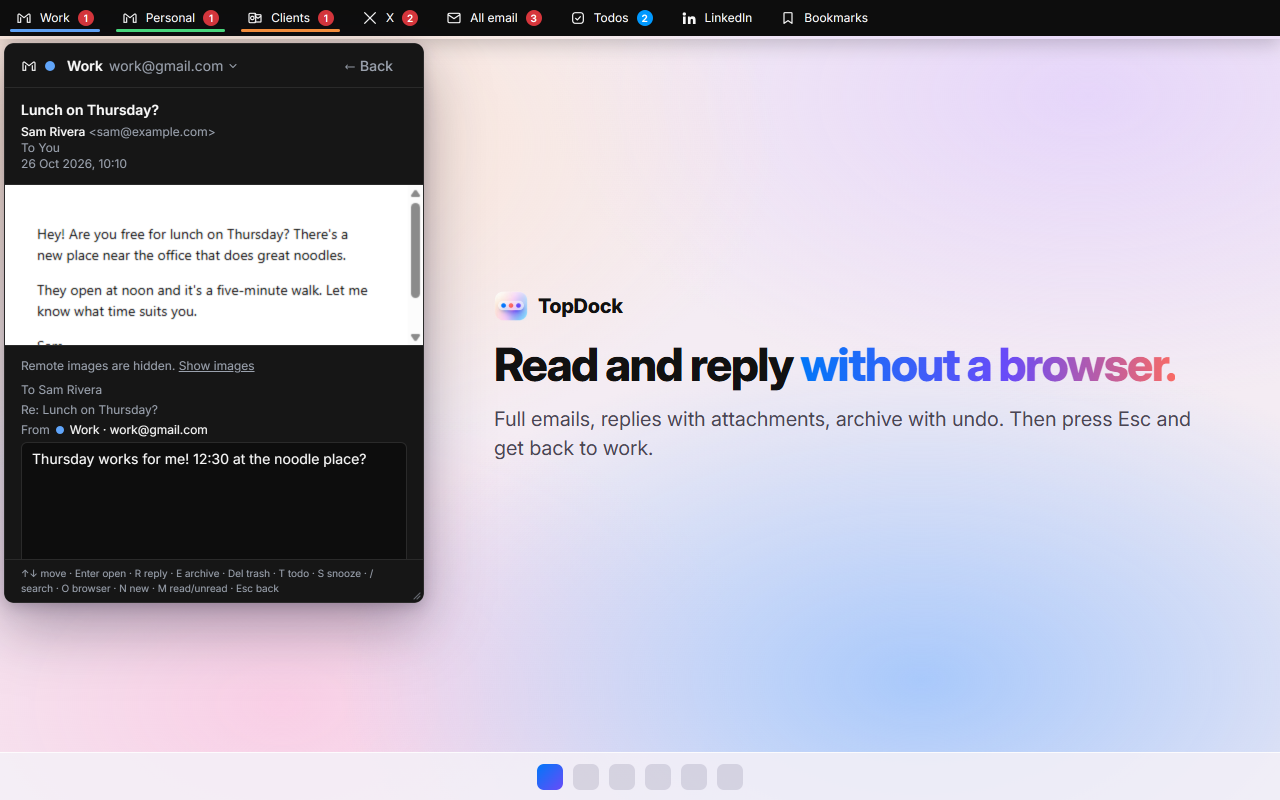Viewport: 1280px width, 800px height.
Task: Click the email body scrollbar down arrow
Action: coord(415,337)
